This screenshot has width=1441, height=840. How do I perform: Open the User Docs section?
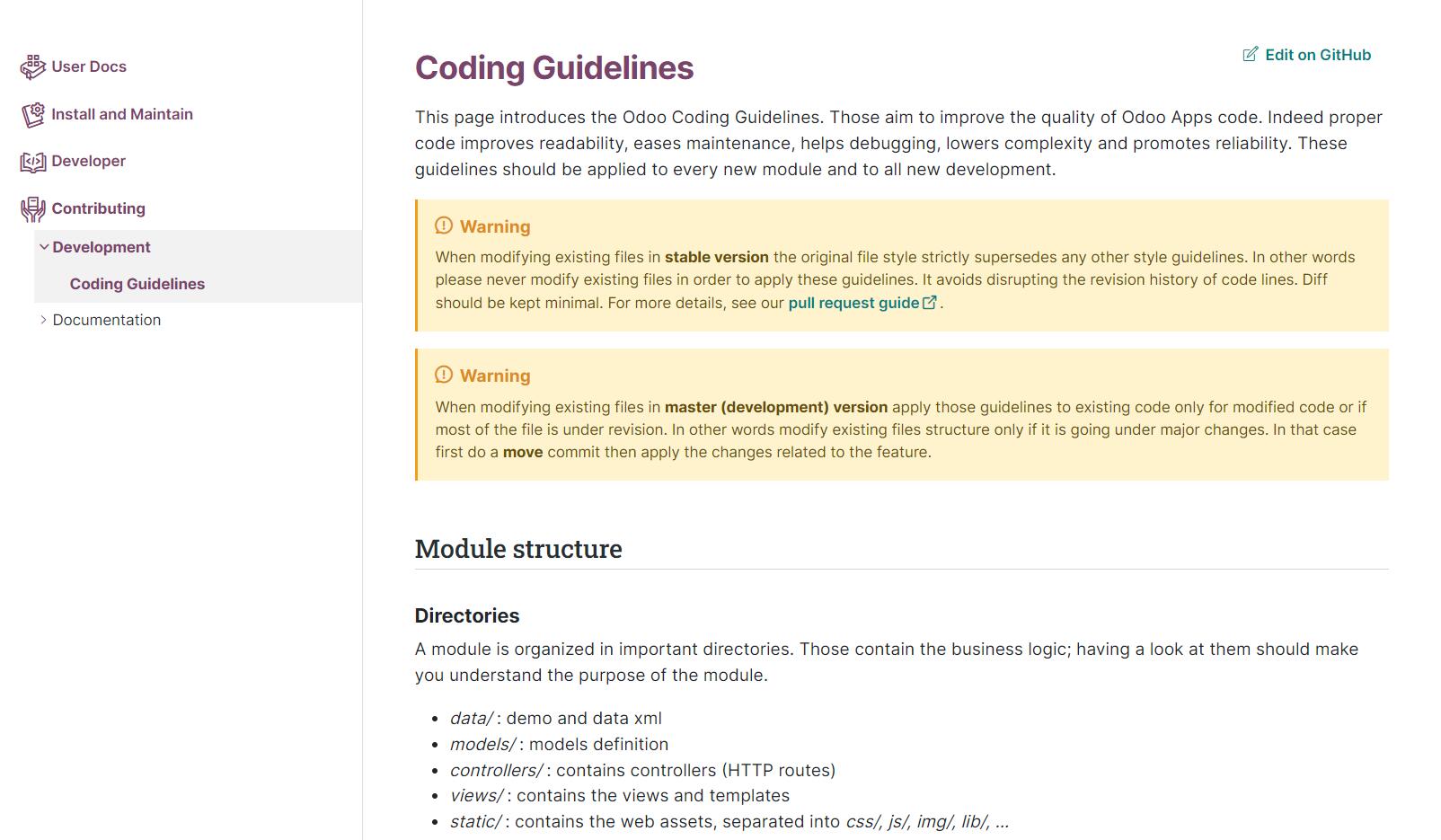89,66
